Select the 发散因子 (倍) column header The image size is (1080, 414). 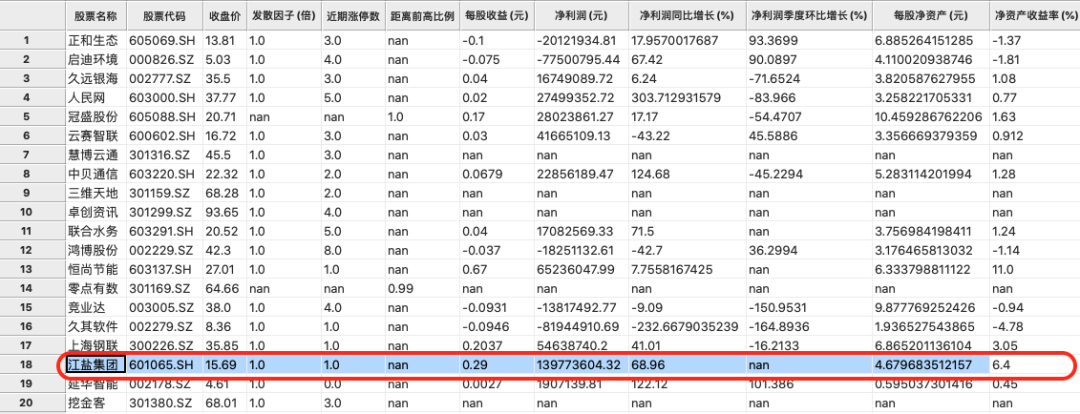(284, 14)
